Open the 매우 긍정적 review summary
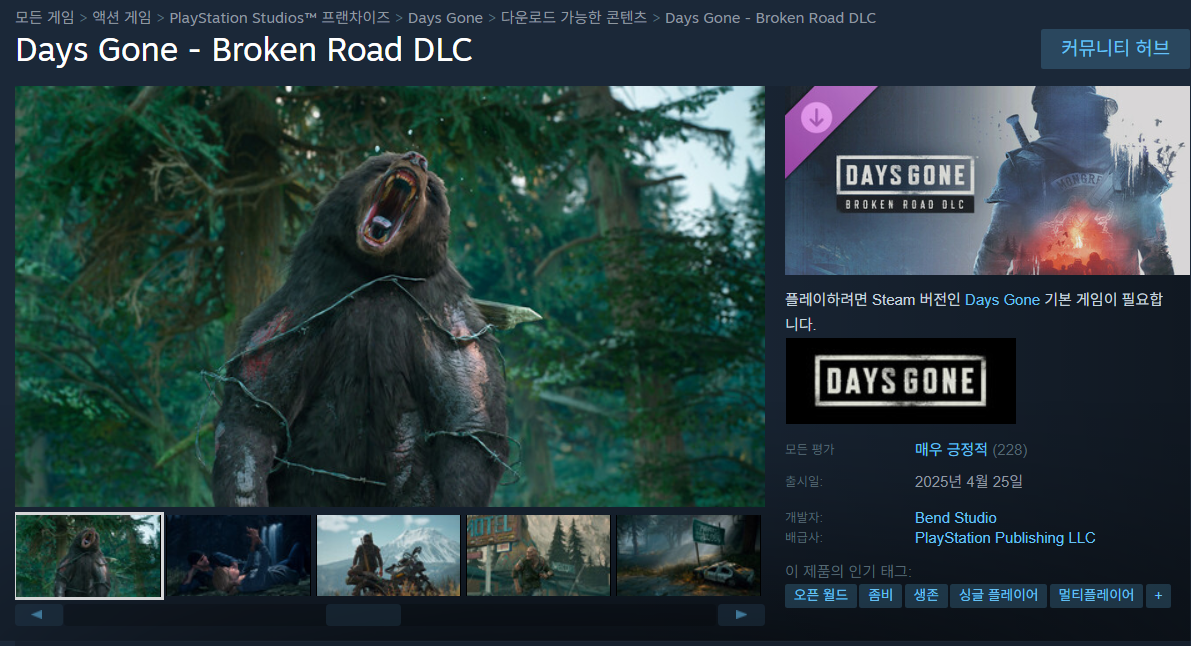The height and width of the screenshot is (646, 1191). pos(950,449)
